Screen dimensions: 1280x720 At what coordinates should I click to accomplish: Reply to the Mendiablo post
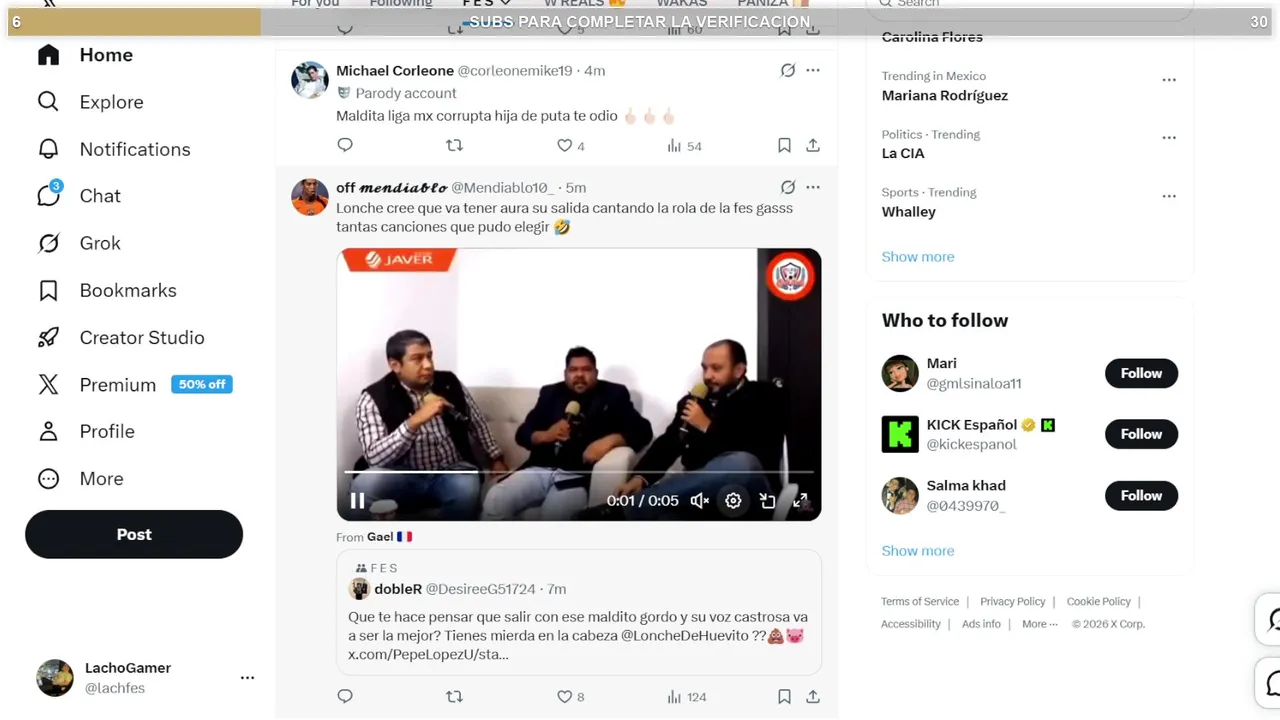345,696
